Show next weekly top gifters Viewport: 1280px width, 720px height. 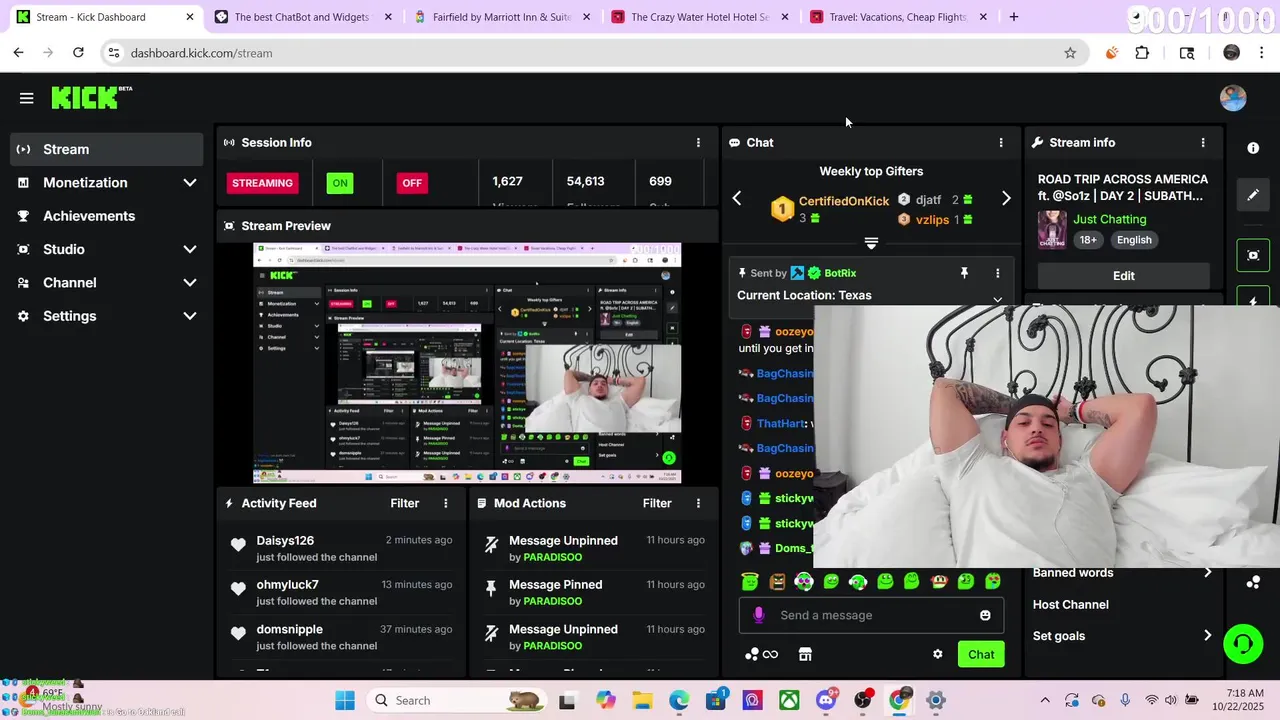pyautogui.click(x=1006, y=199)
